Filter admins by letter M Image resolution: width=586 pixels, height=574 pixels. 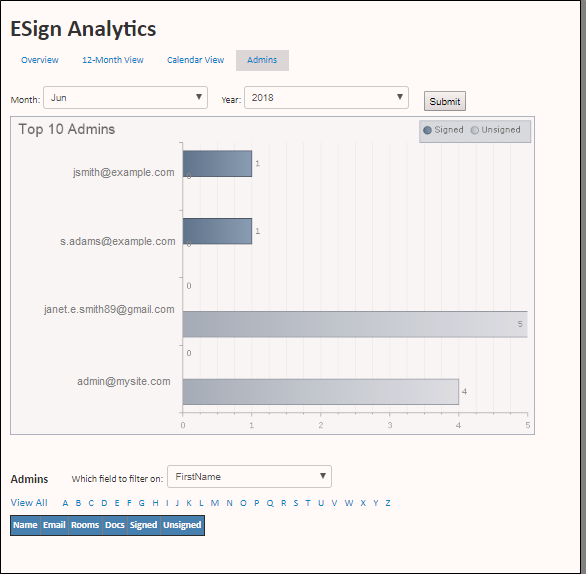click(x=215, y=503)
